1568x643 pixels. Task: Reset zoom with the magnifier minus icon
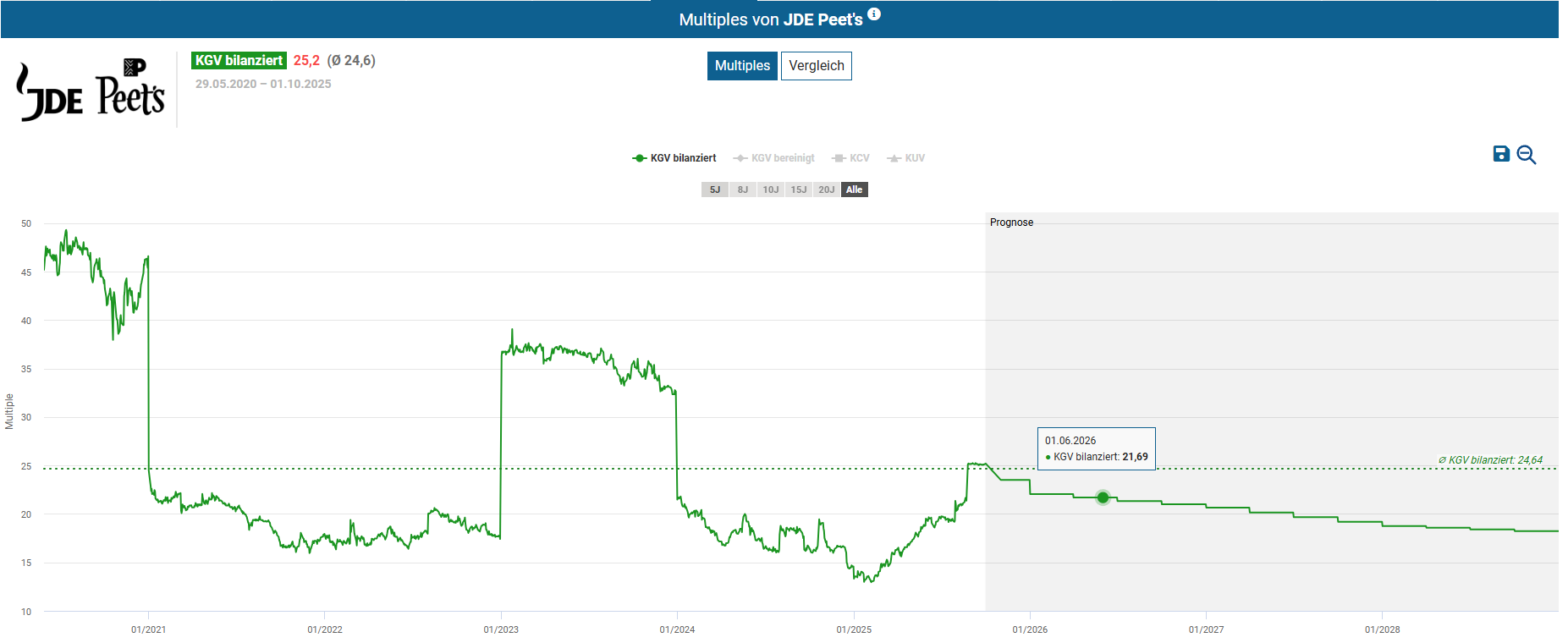(1527, 155)
